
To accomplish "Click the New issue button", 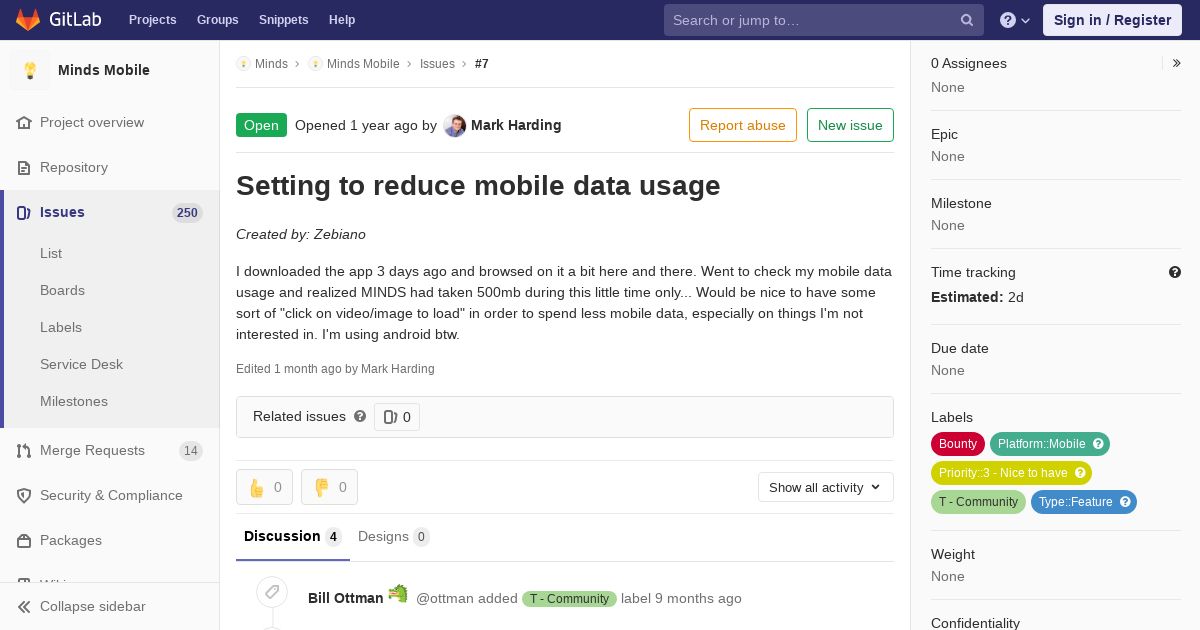I will tap(850, 125).
